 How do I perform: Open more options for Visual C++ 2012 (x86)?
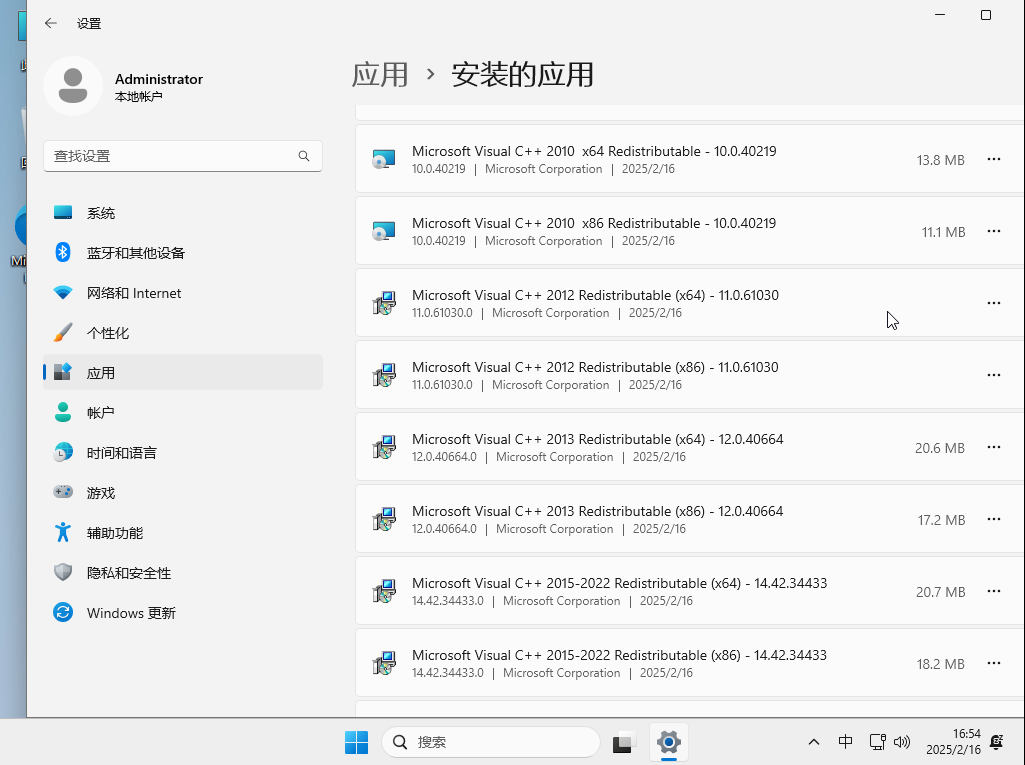[994, 375]
